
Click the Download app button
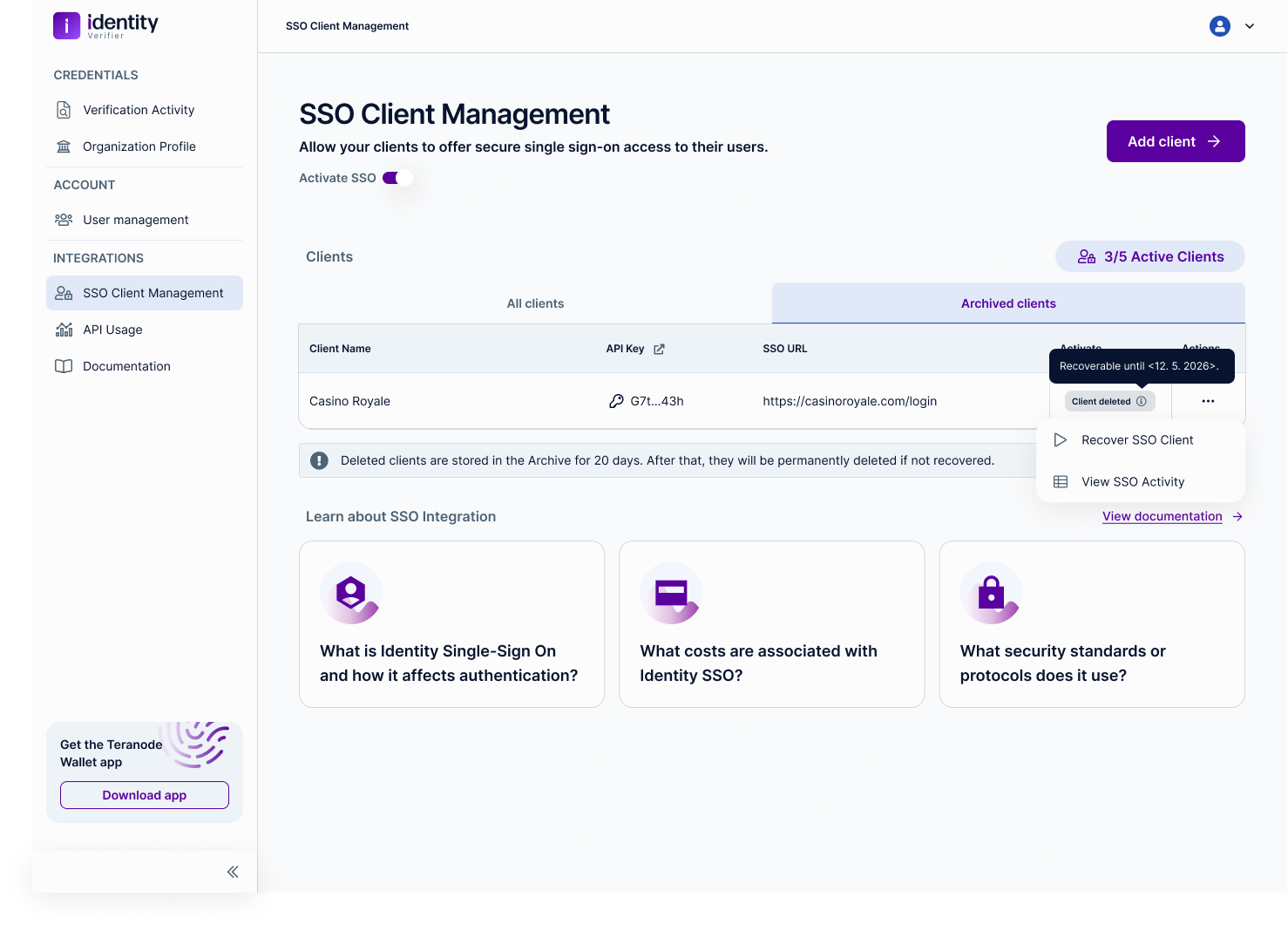click(145, 795)
